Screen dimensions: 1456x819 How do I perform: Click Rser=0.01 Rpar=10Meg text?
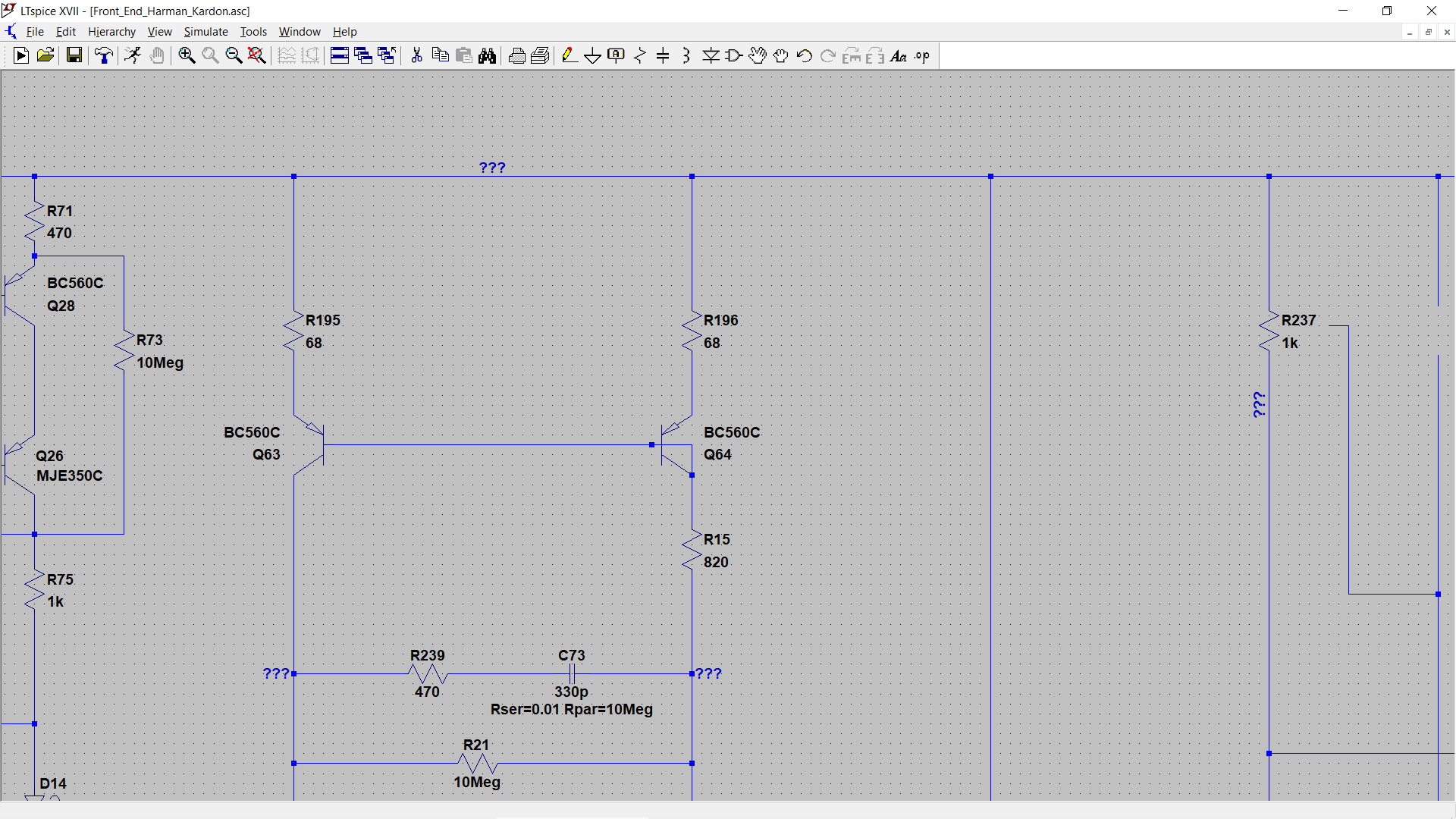[572, 709]
